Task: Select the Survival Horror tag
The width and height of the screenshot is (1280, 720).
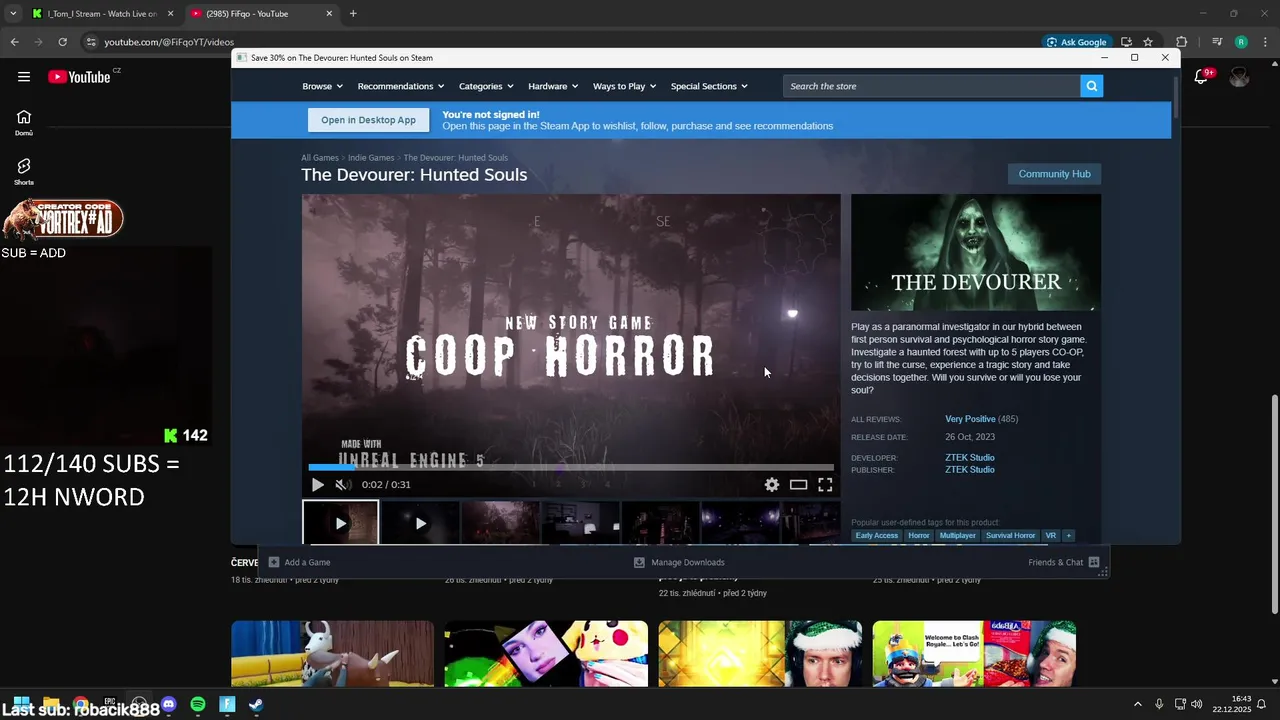Action: tap(1011, 536)
